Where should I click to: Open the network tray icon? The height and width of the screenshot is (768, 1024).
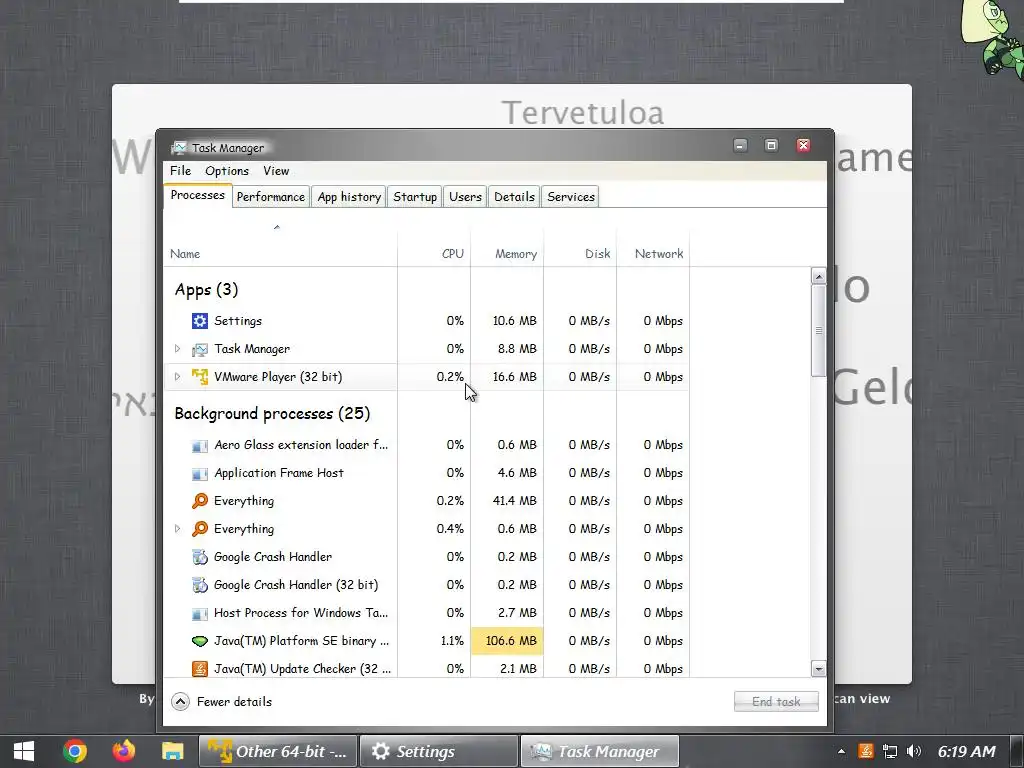click(889, 752)
